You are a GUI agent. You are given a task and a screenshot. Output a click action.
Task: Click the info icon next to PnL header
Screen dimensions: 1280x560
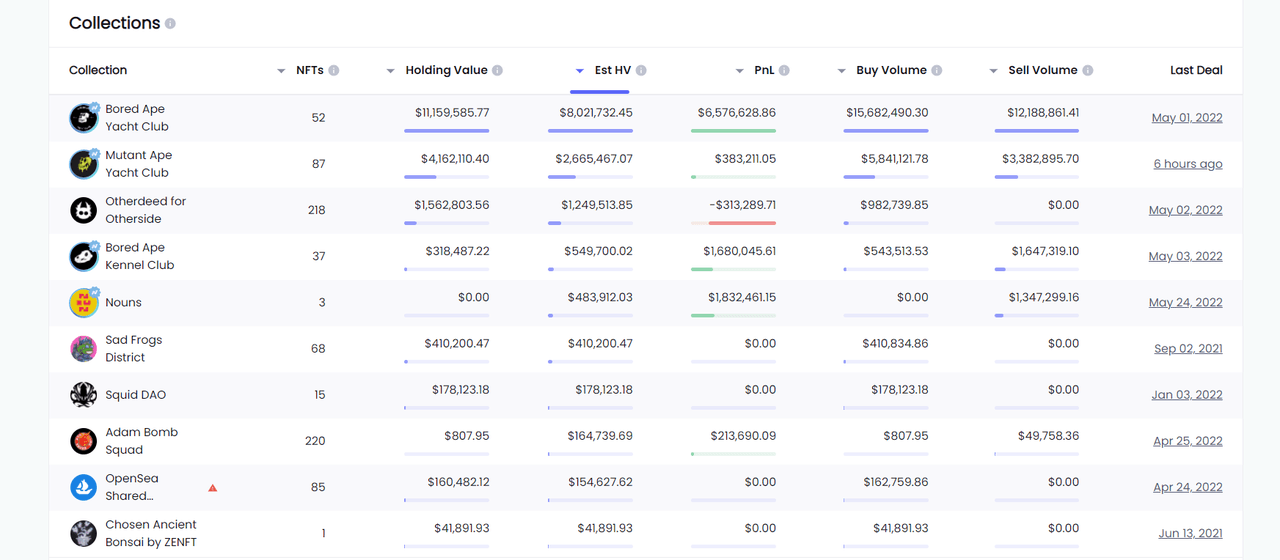pyautogui.click(x=784, y=70)
